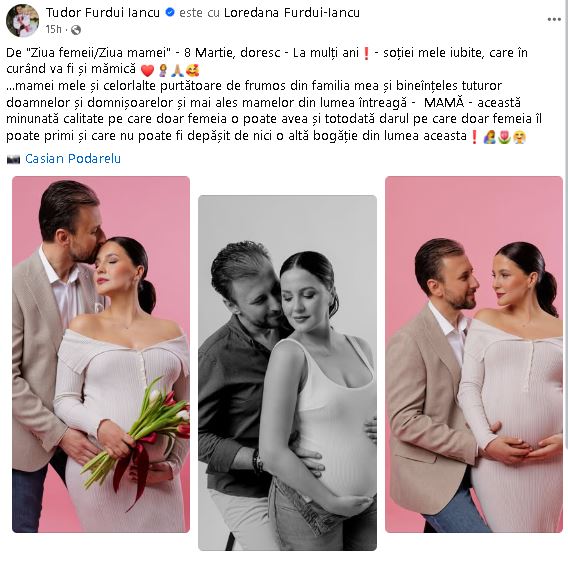This screenshot has height=567, width=568.
Task: Open the tagged Loredana Furdui-Iancu profile link
Action: [x=292, y=13]
